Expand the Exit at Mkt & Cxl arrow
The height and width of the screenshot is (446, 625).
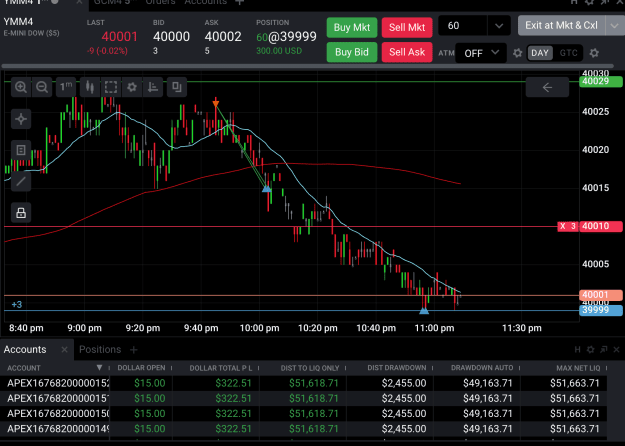(x=614, y=26)
